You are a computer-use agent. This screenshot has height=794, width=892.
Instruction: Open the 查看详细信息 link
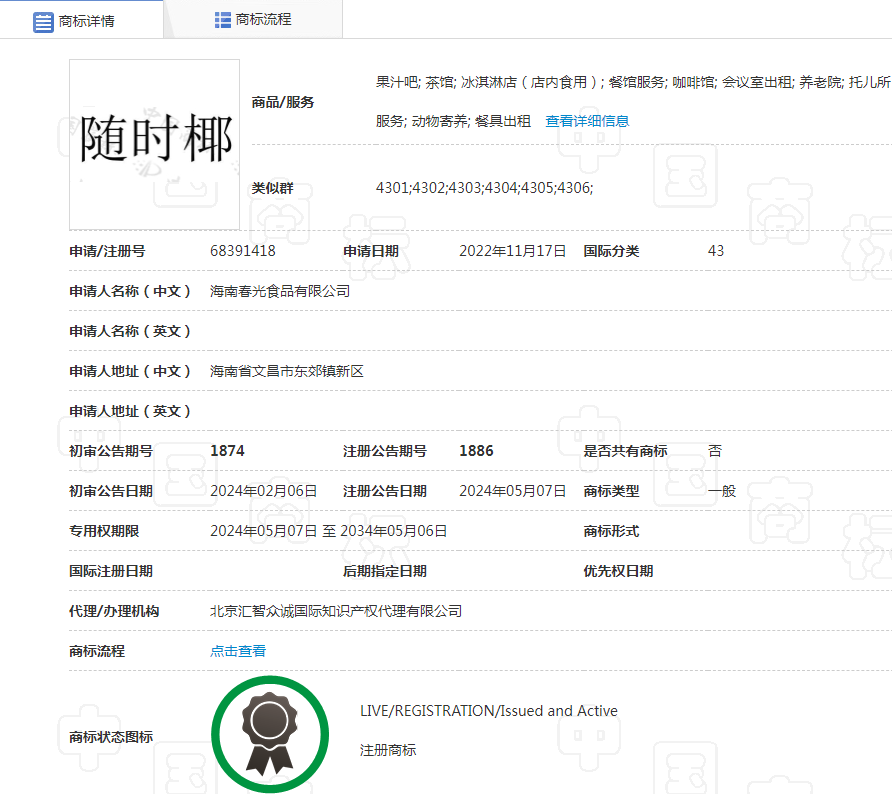587,121
